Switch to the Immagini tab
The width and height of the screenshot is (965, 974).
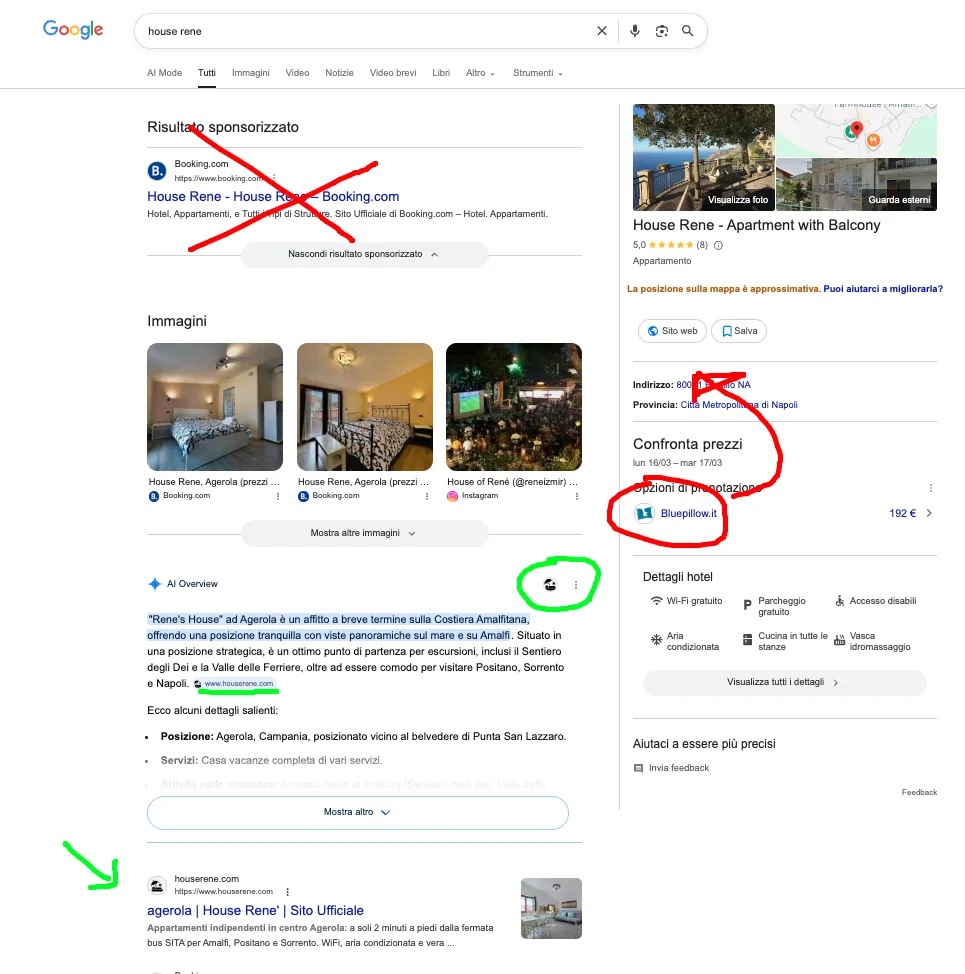(x=251, y=72)
